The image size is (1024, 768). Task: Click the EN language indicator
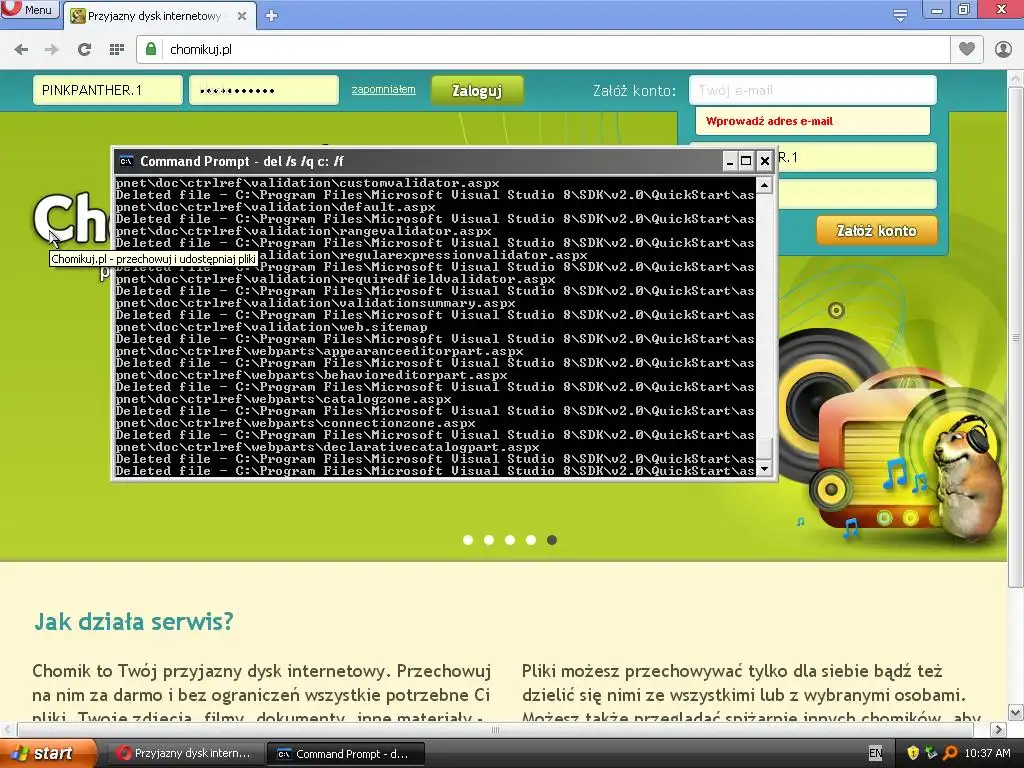click(x=875, y=753)
